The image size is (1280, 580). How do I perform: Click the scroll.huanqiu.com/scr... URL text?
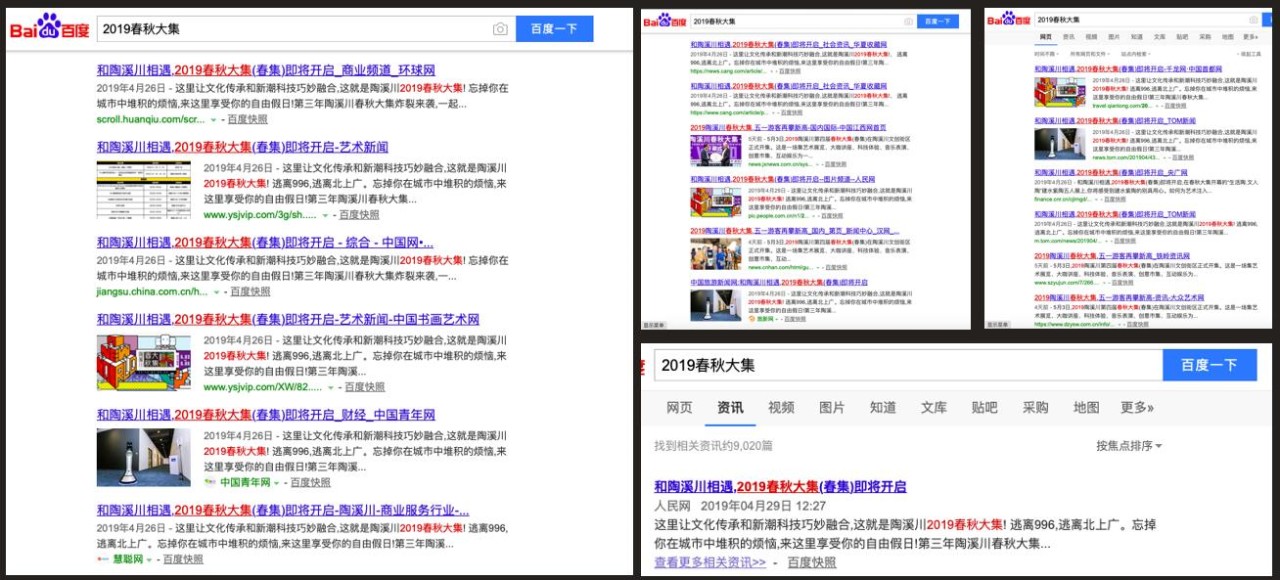click(151, 120)
